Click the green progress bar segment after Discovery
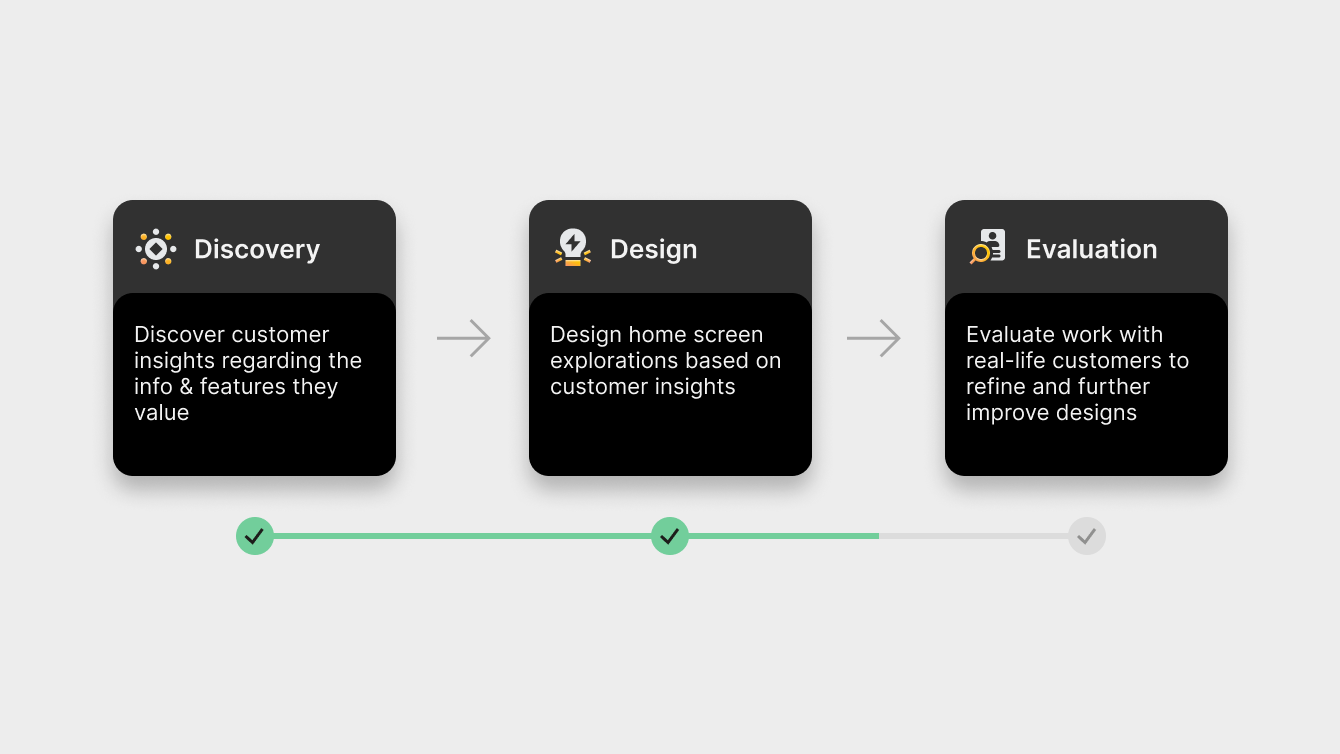Screen dimensions: 1340x754 coord(462,536)
